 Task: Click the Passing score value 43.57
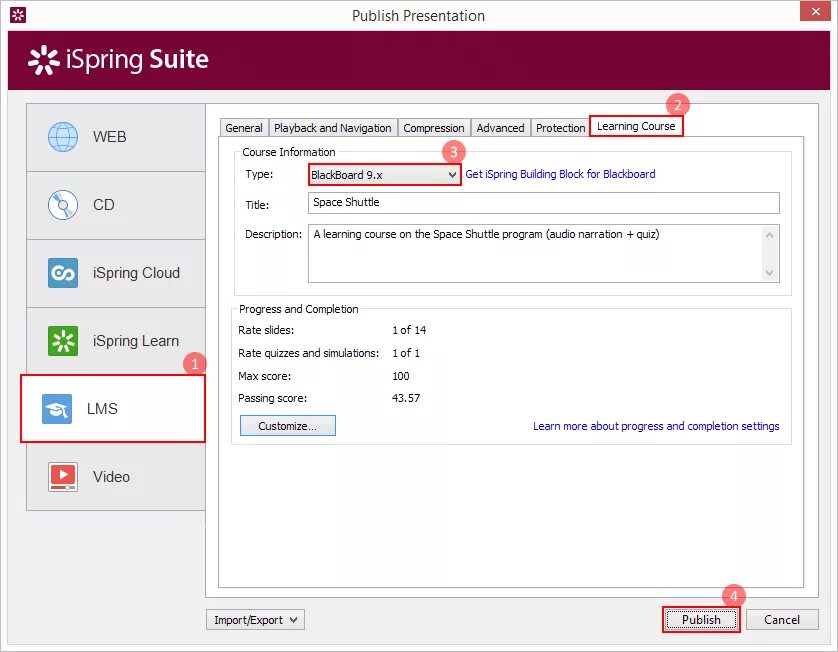point(406,398)
